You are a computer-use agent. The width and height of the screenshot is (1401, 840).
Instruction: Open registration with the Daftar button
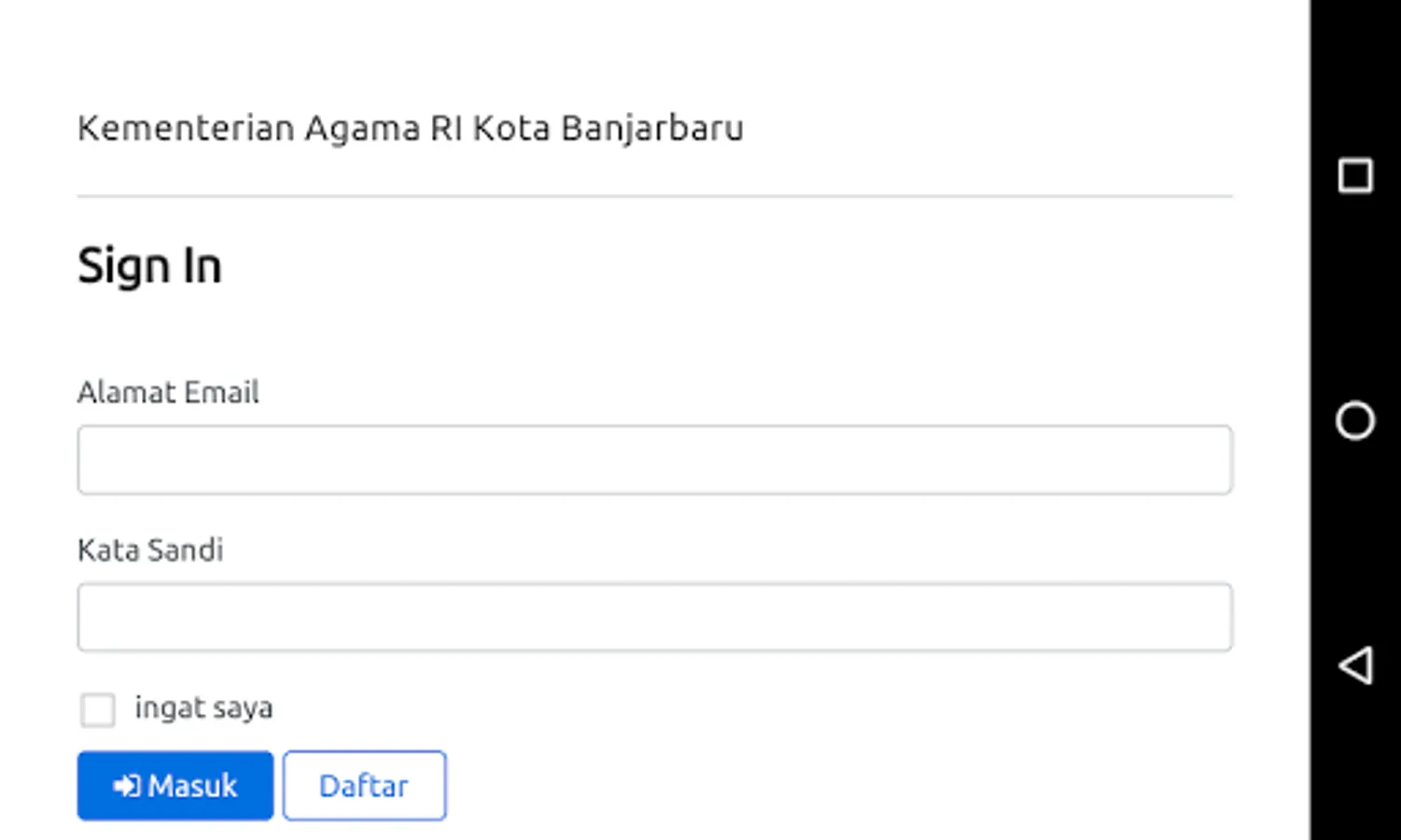click(364, 786)
